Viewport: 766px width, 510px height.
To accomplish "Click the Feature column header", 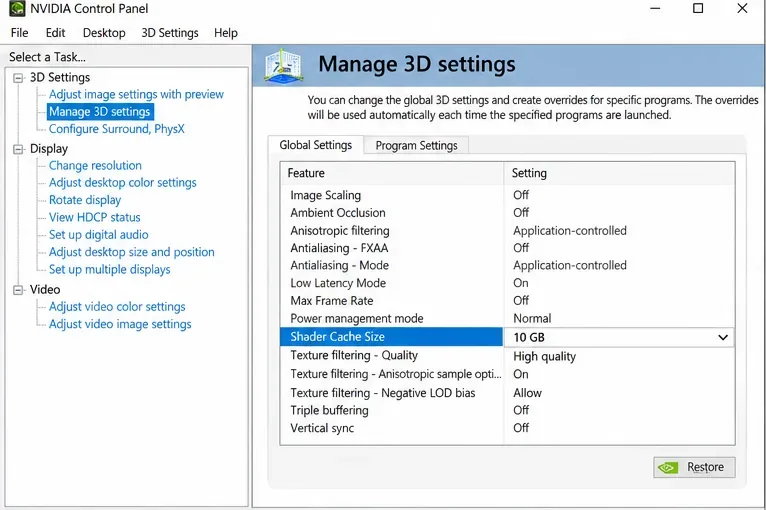I will [392, 173].
